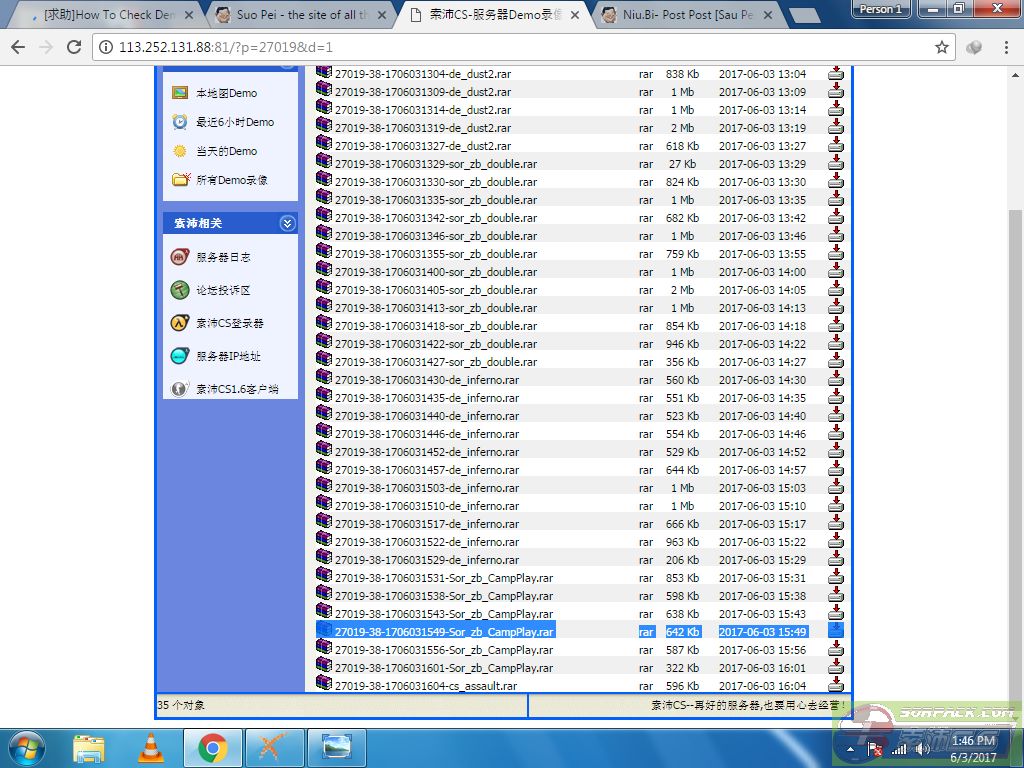Viewport: 1024px width, 768px height.
Task: Collapse the 索沛相关 panel section
Action: pyautogui.click(x=287, y=223)
